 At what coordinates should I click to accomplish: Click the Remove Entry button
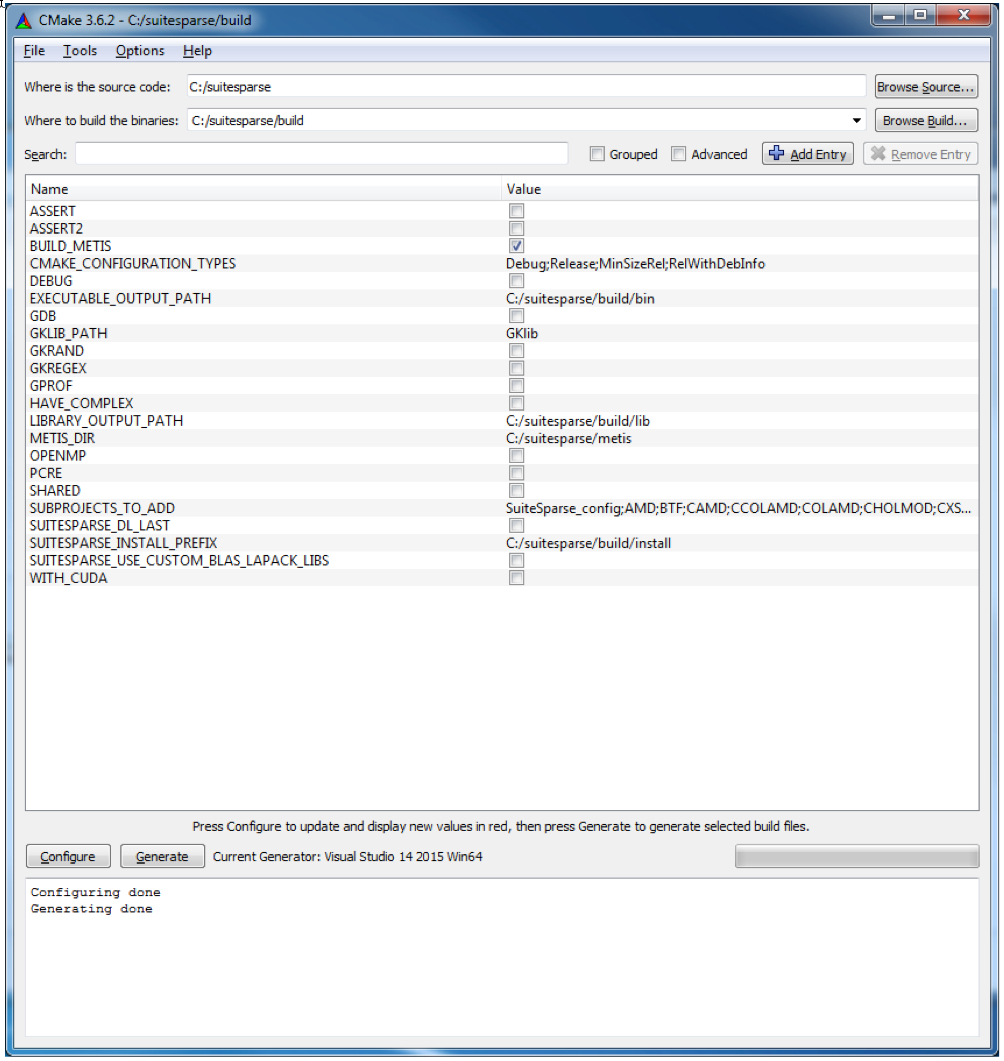tap(923, 154)
